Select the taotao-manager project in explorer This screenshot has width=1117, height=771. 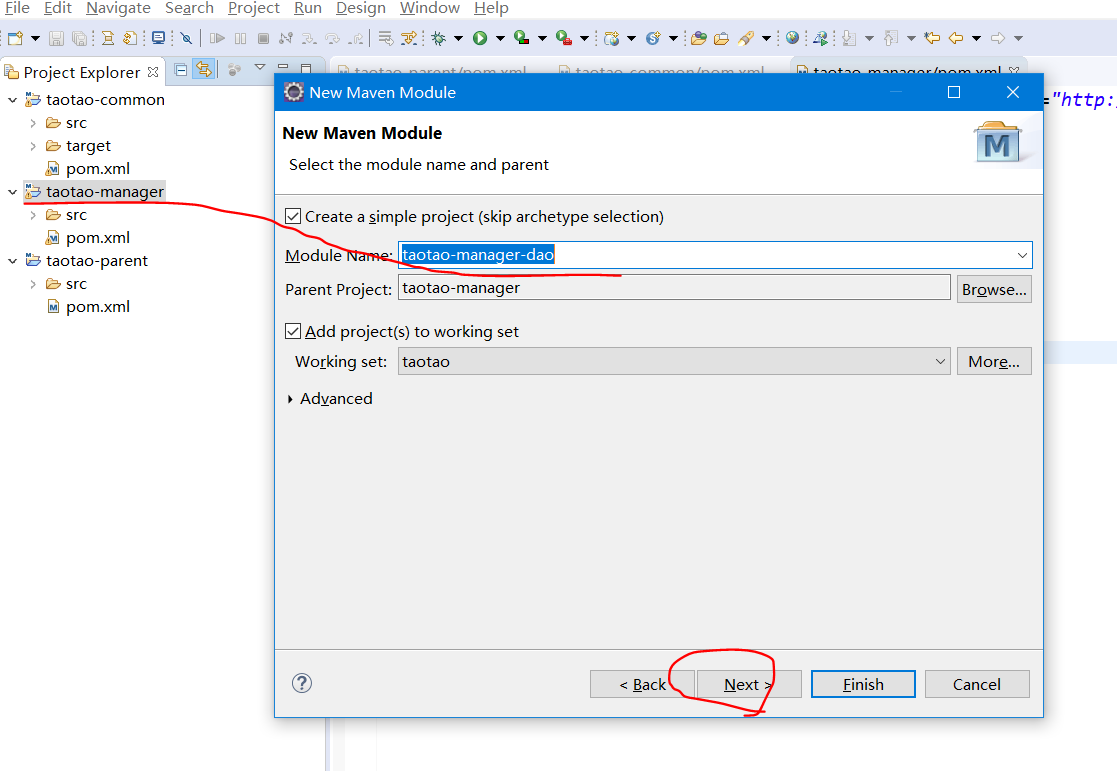point(105,192)
